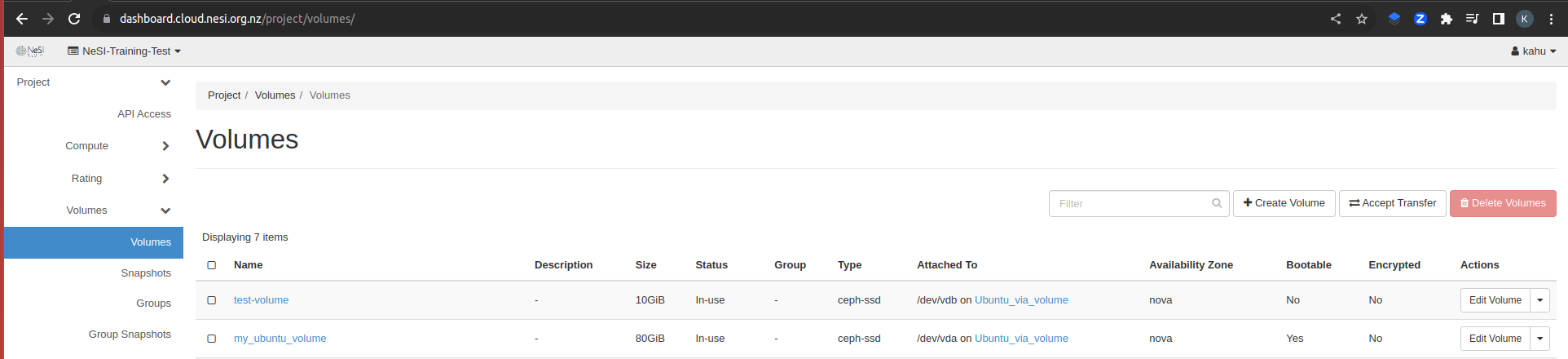Click the share page icon
The image size is (1568, 359).
coord(1336,19)
